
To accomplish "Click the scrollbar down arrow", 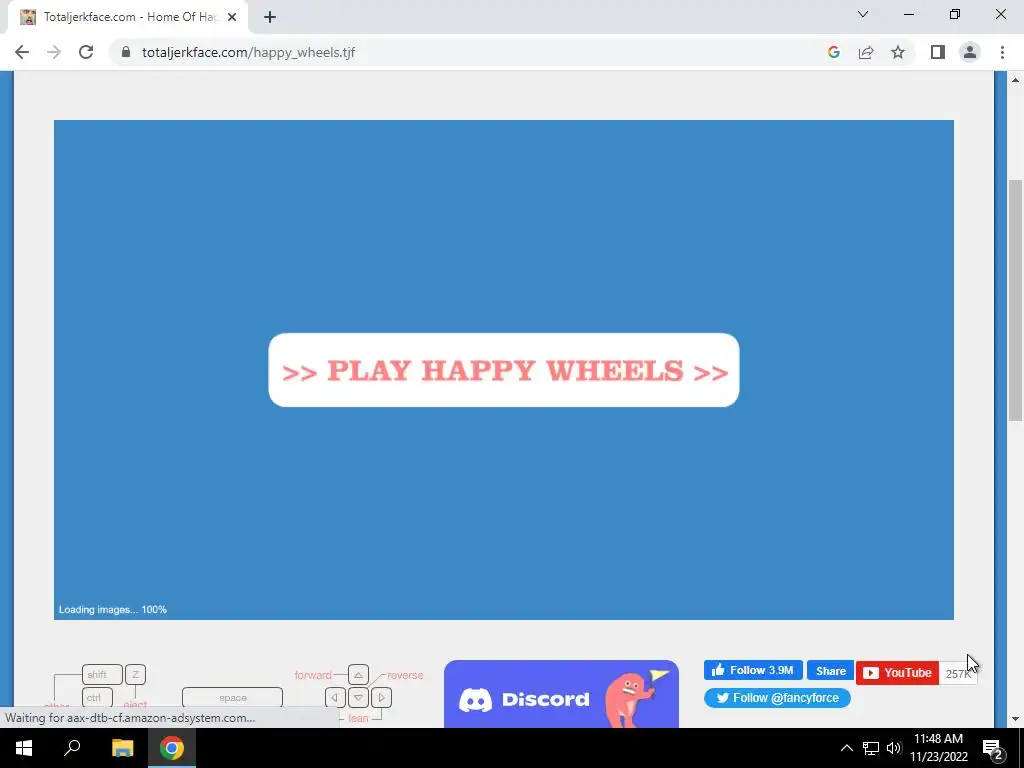I will (1015, 719).
